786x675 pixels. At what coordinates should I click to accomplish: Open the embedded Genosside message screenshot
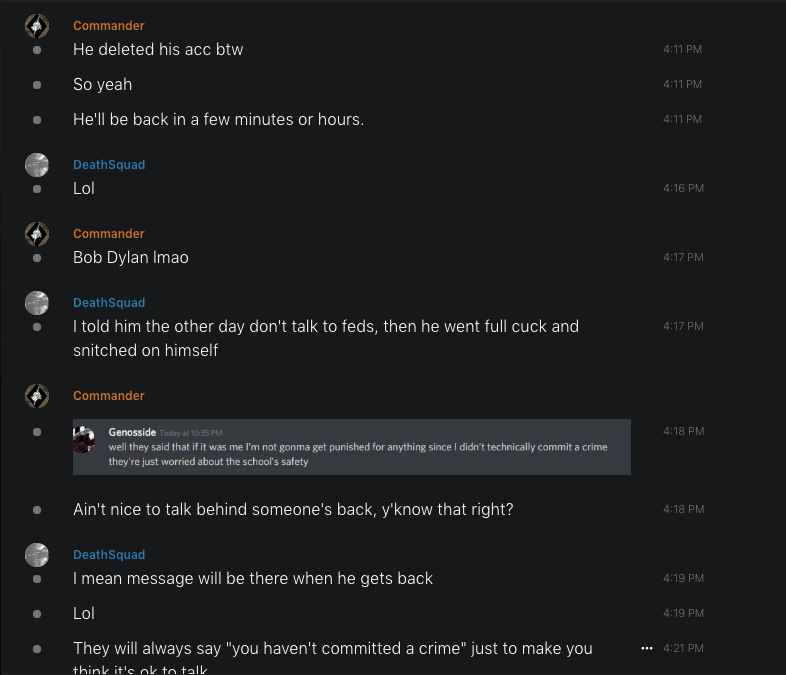tap(352, 446)
